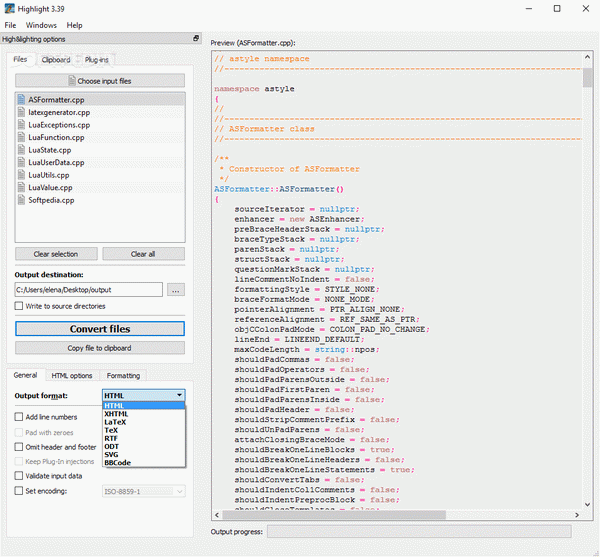Click the preview scroll right arrow
Screen dimensions: 600x557
pos(577,515)
